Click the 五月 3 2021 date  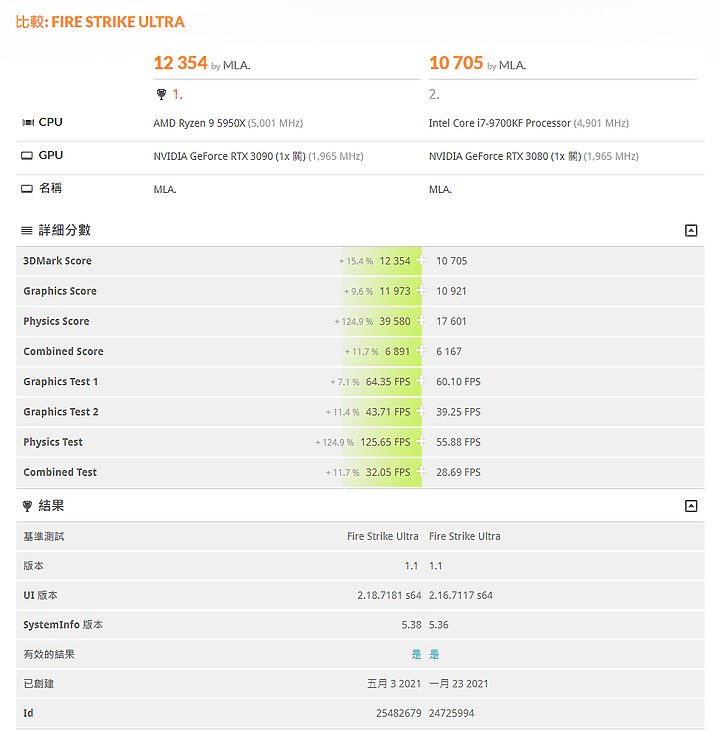click(394, 683)
